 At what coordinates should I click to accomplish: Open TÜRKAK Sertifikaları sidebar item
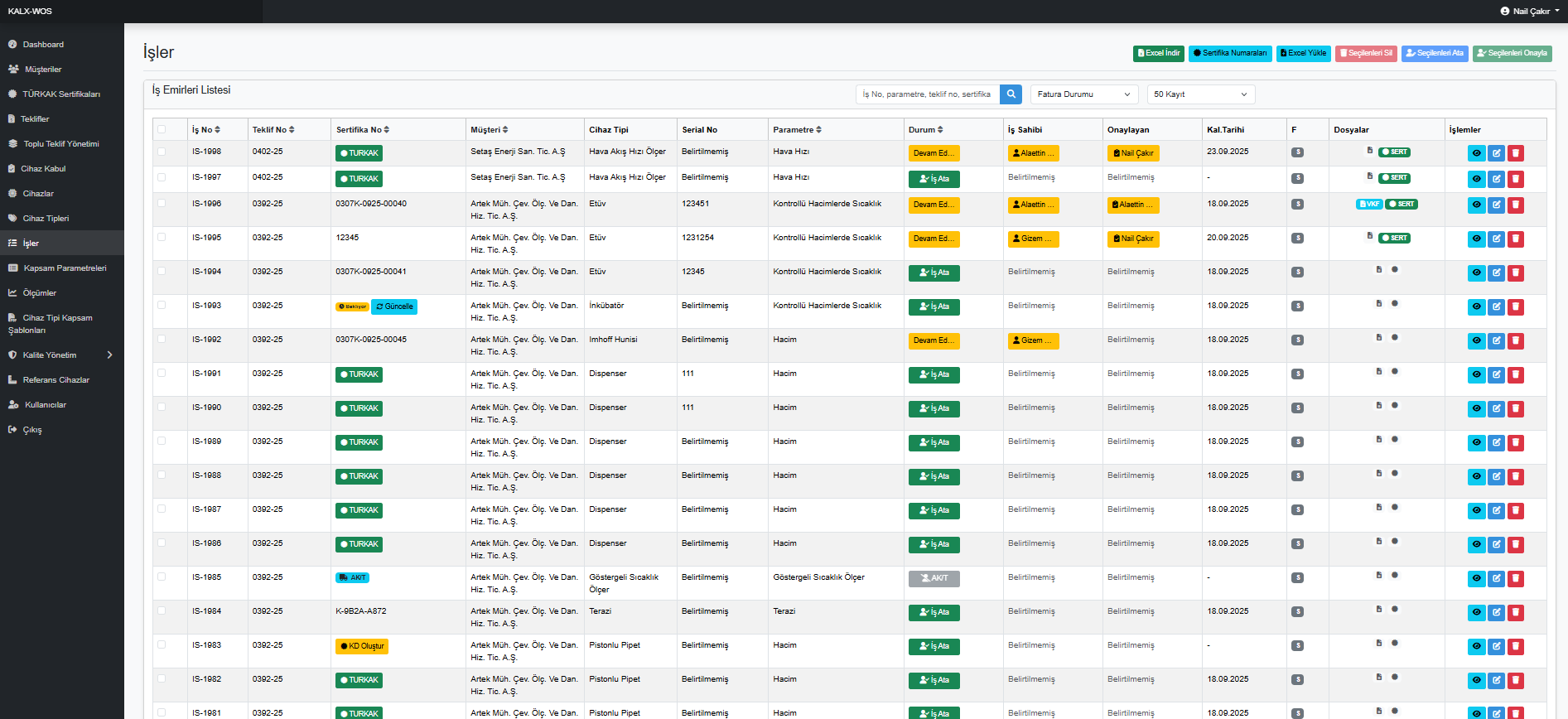61,94
